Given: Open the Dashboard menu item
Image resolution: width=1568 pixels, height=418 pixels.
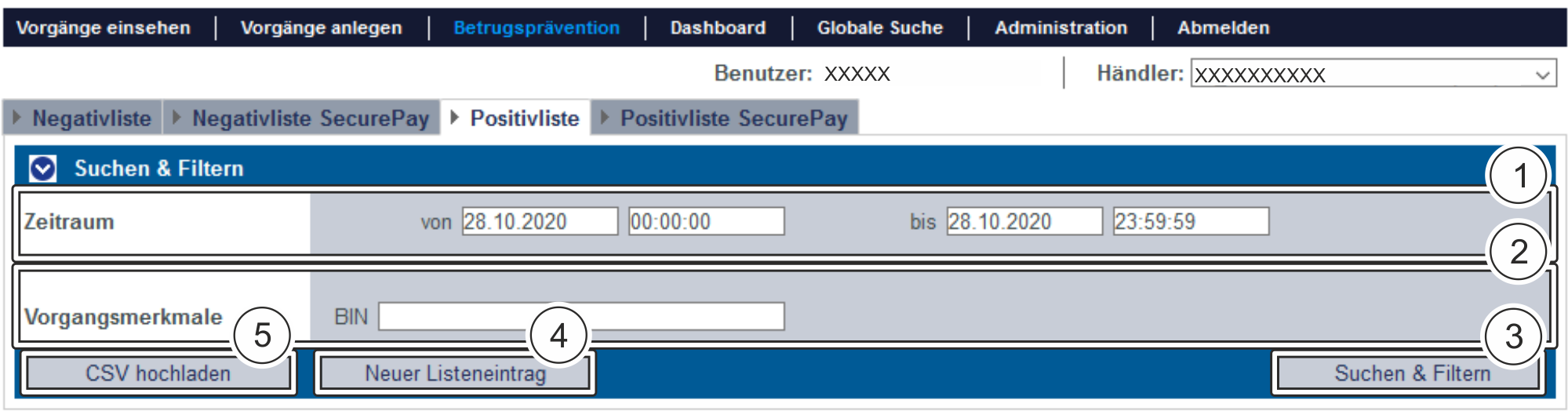Looking at the screenshot, I should coord(718,27).
